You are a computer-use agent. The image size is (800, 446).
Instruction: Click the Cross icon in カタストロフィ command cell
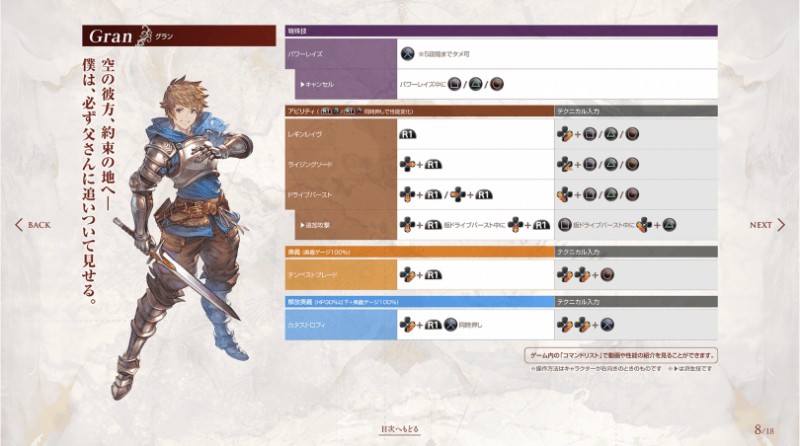tap(450, 325)
